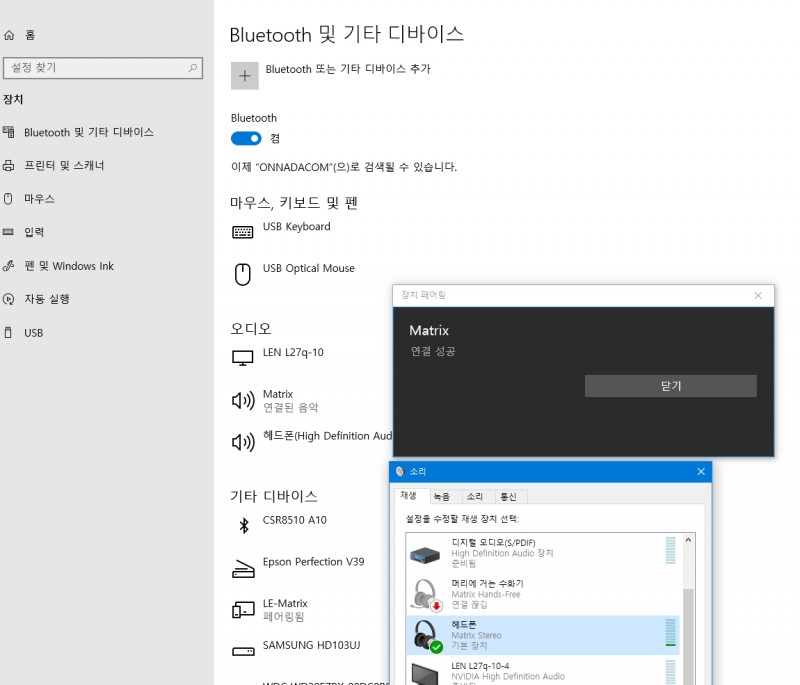Image resolution: width=800 pixels, height=685 pixels.
Task: Go to 펜 및 Windows Ink settings
Action: (x=69, y=266)
